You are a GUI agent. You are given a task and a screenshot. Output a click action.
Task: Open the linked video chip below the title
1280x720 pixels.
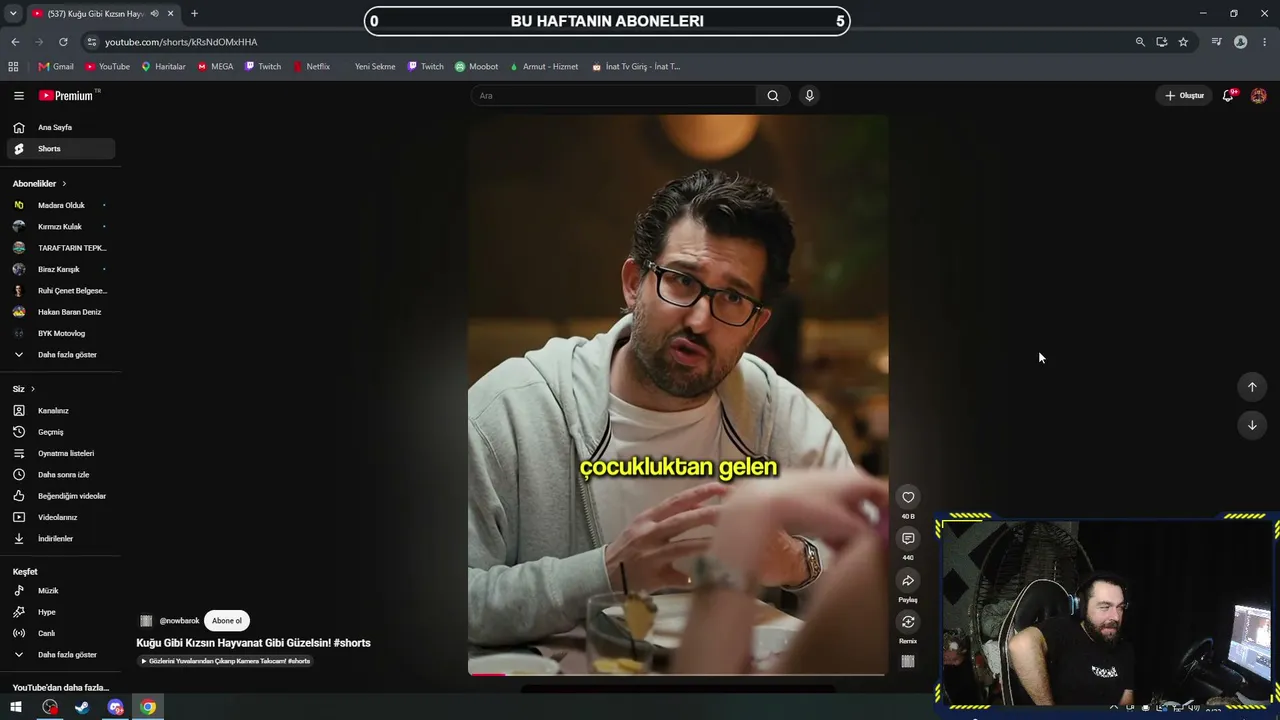tap(225, 661)
